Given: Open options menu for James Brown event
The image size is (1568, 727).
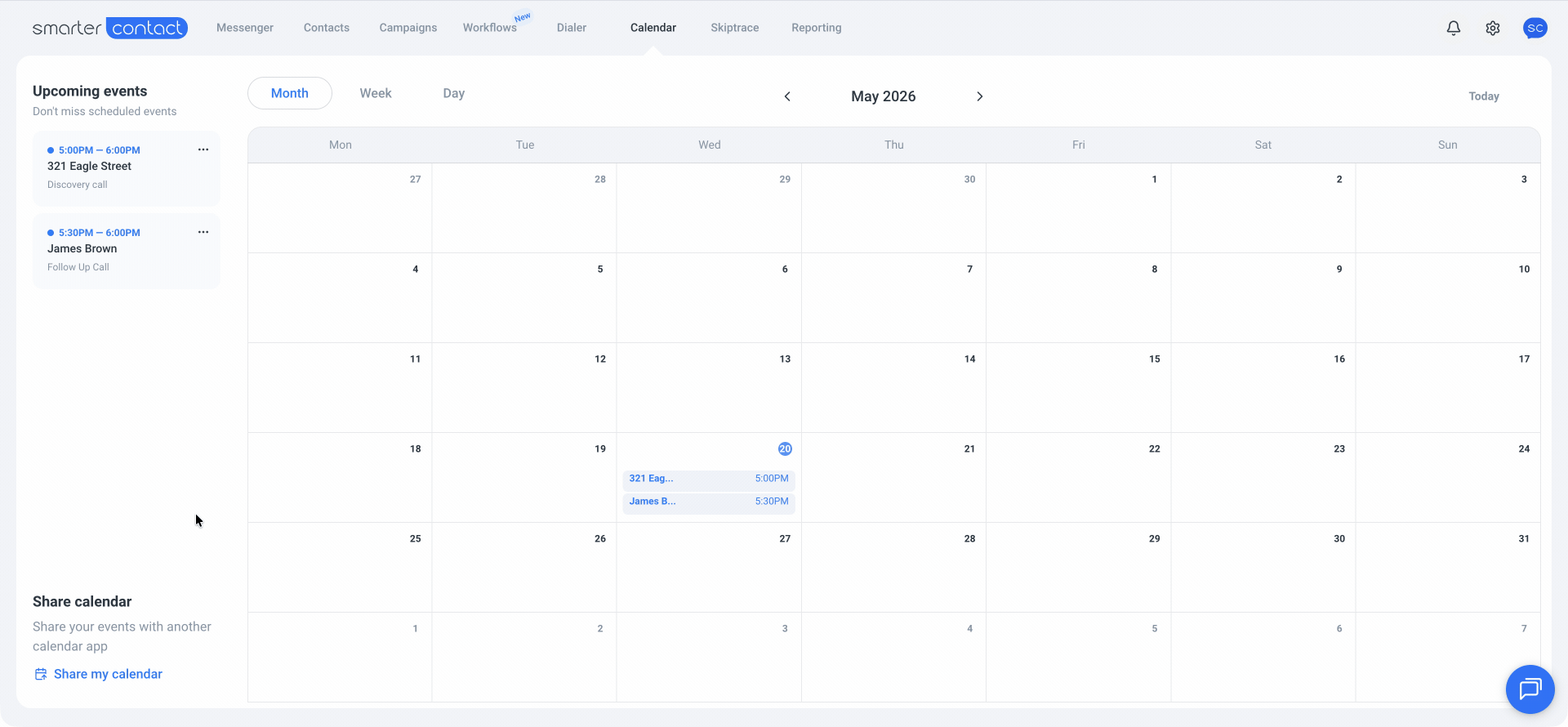Looking at the screenshot, I should [x=203, y=232].
